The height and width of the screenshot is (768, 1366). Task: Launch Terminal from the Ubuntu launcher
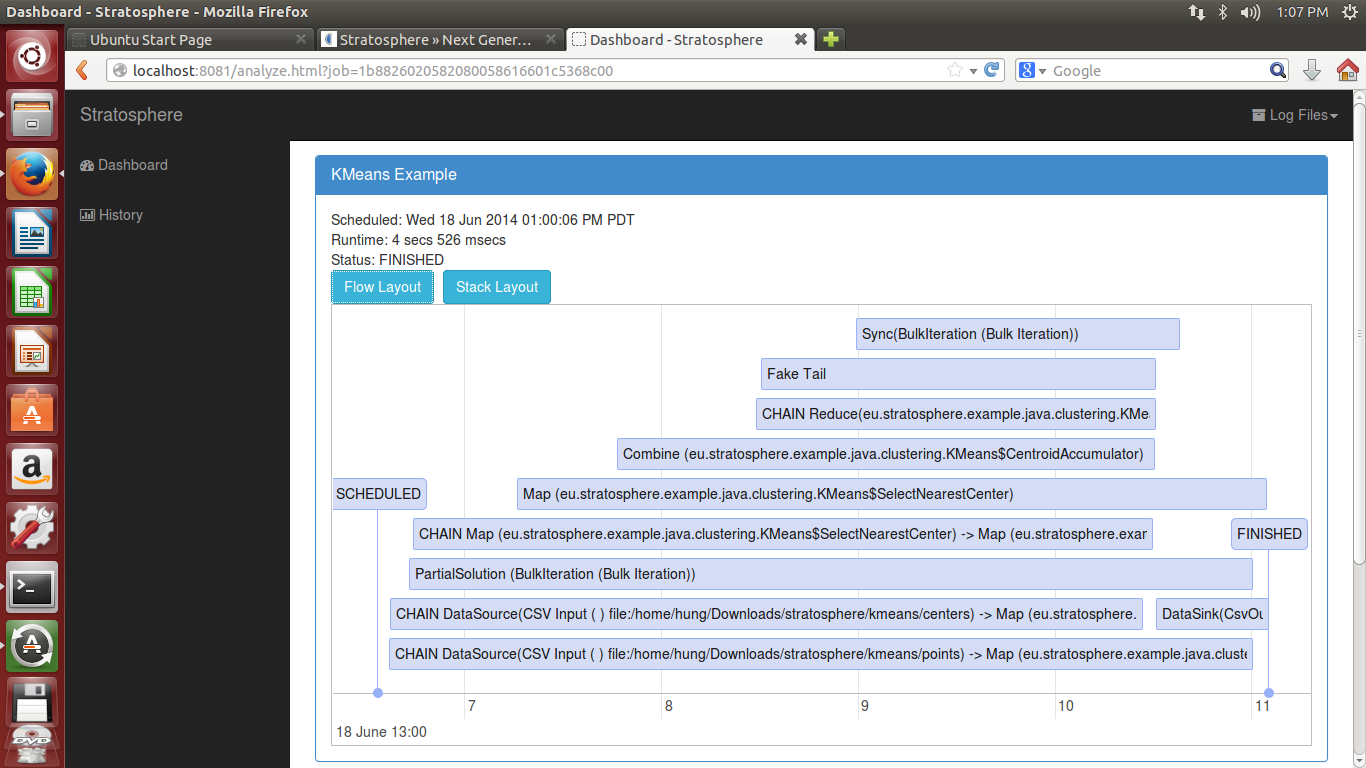click(32, 587)
